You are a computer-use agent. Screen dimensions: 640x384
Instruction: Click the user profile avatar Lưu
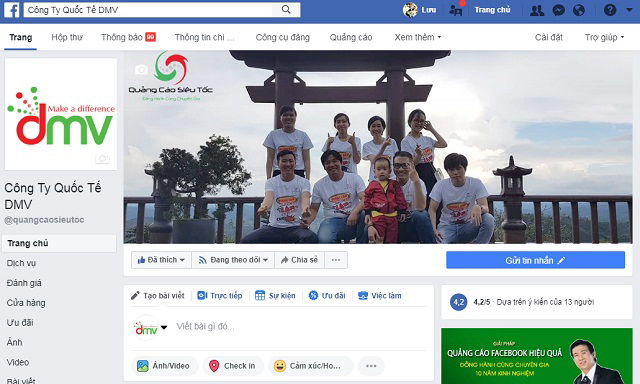[410, 10]
